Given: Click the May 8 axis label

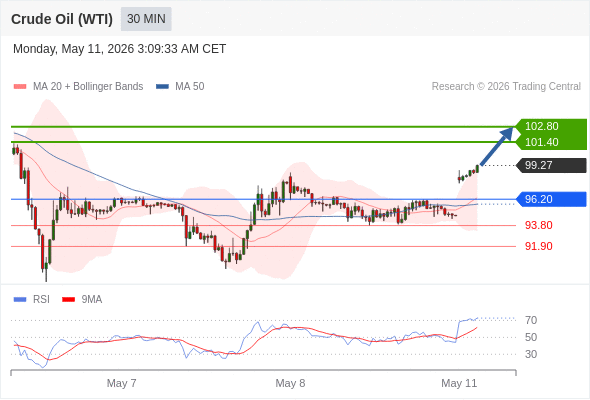Looking at the screenshot, I should point(290,383).
